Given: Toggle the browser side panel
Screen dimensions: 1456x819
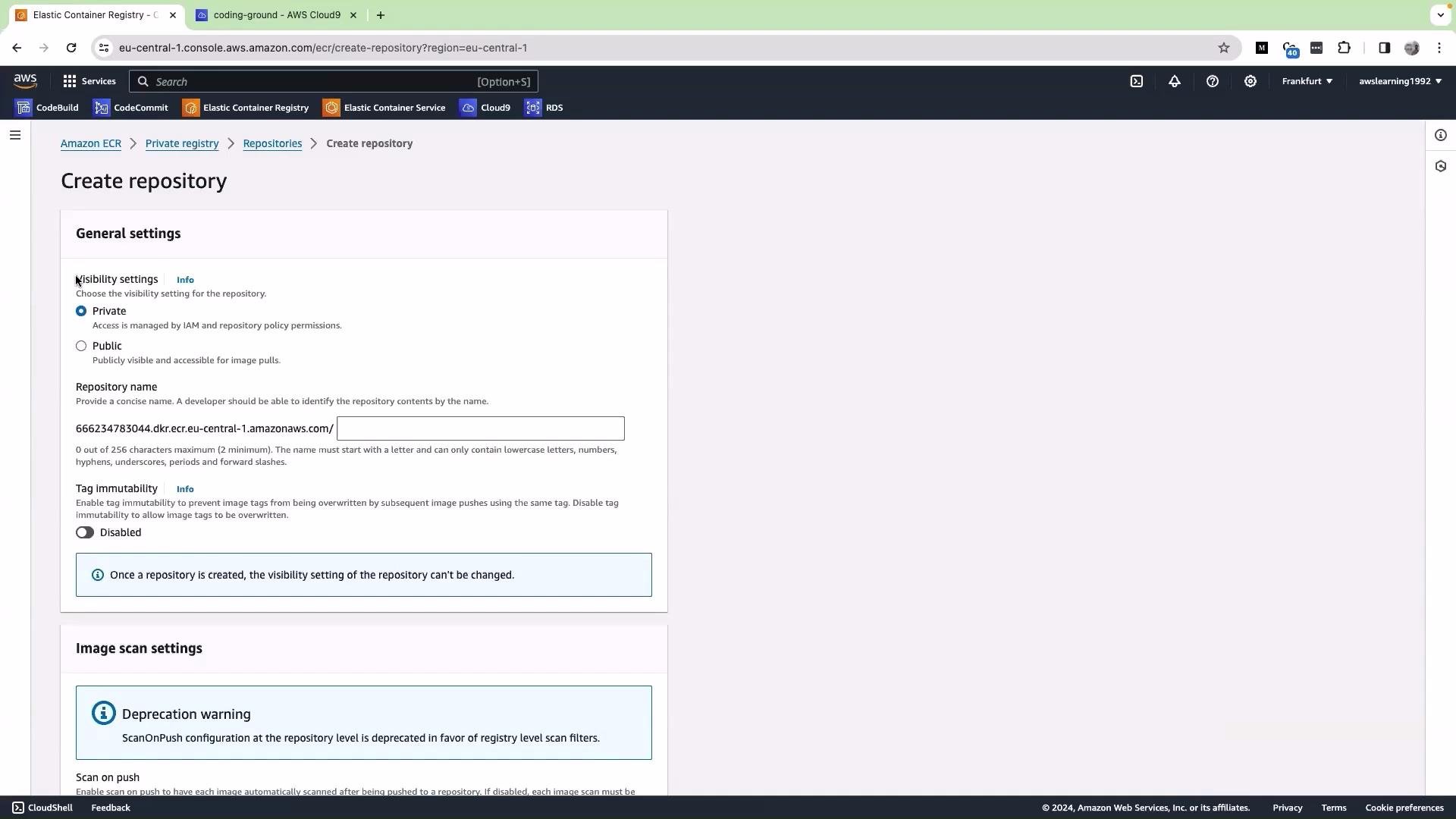Looking at the screenshot, I should tap(1385, 48).
